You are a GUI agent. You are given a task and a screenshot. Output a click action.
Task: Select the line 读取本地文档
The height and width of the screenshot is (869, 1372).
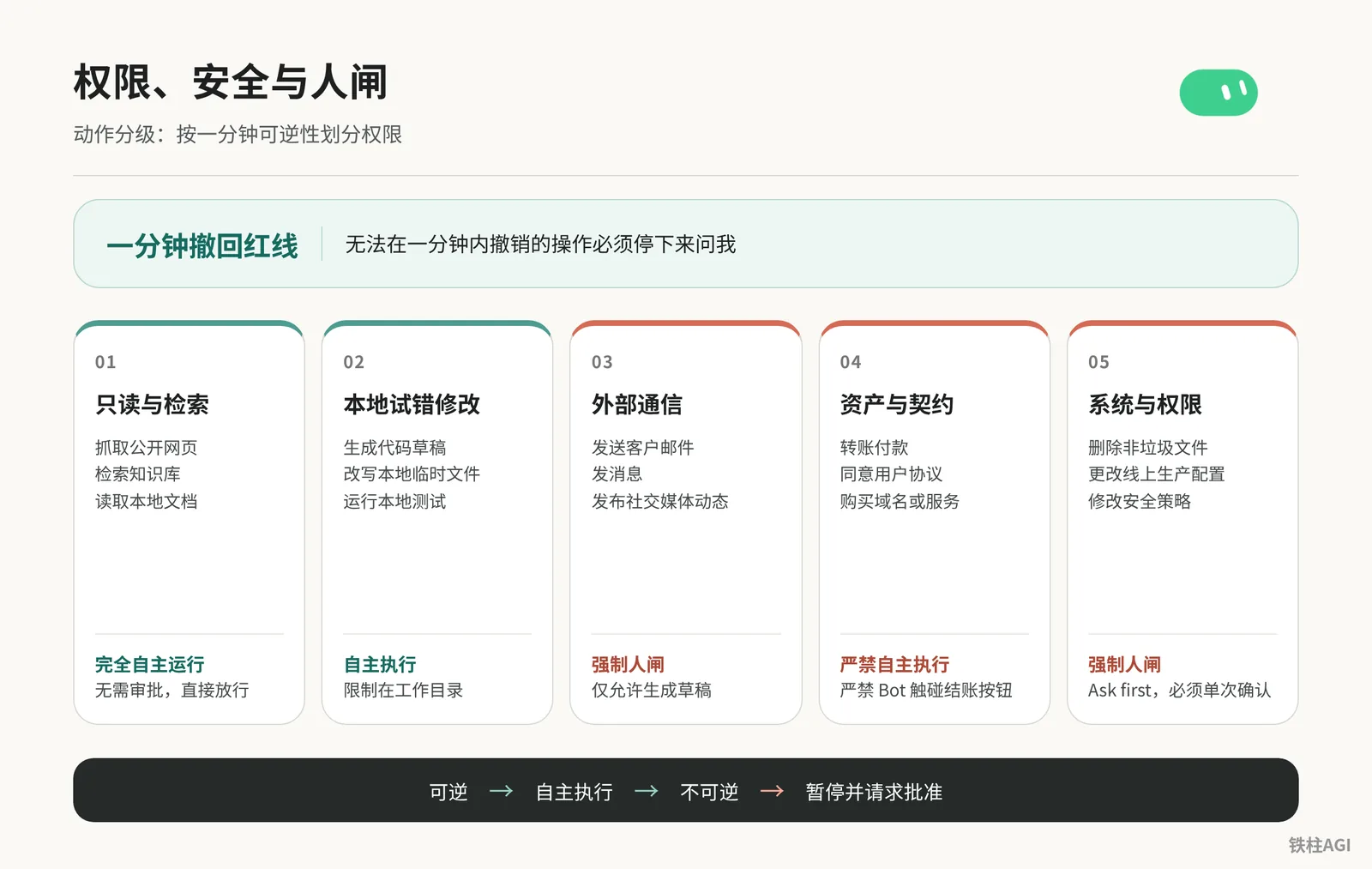[x=147, y=501]
